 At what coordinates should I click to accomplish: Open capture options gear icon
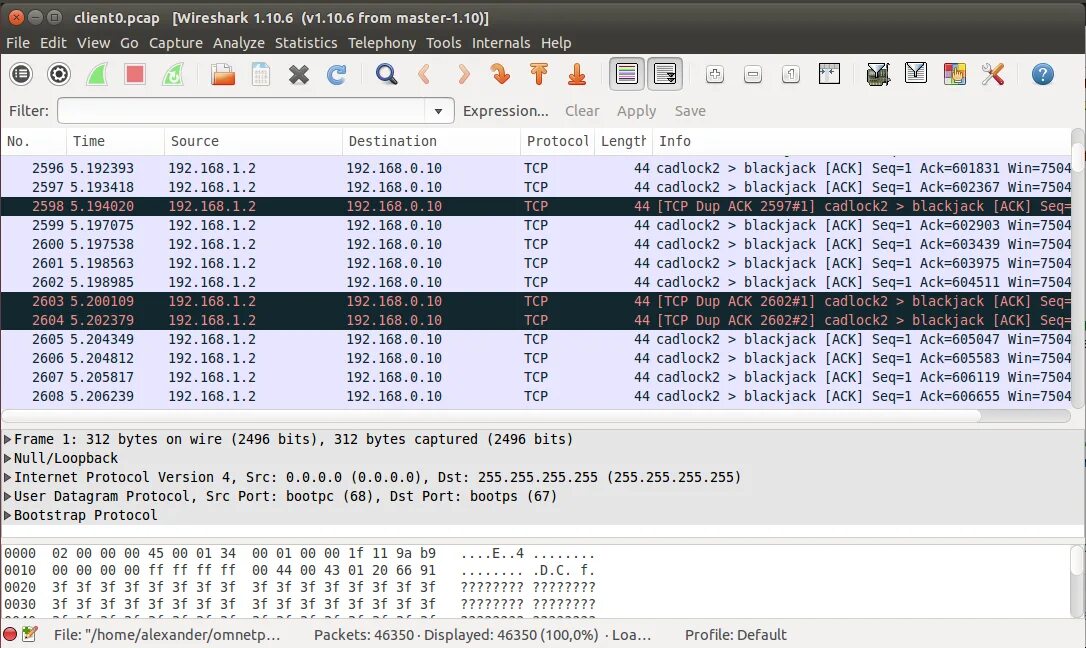(59, 74)
